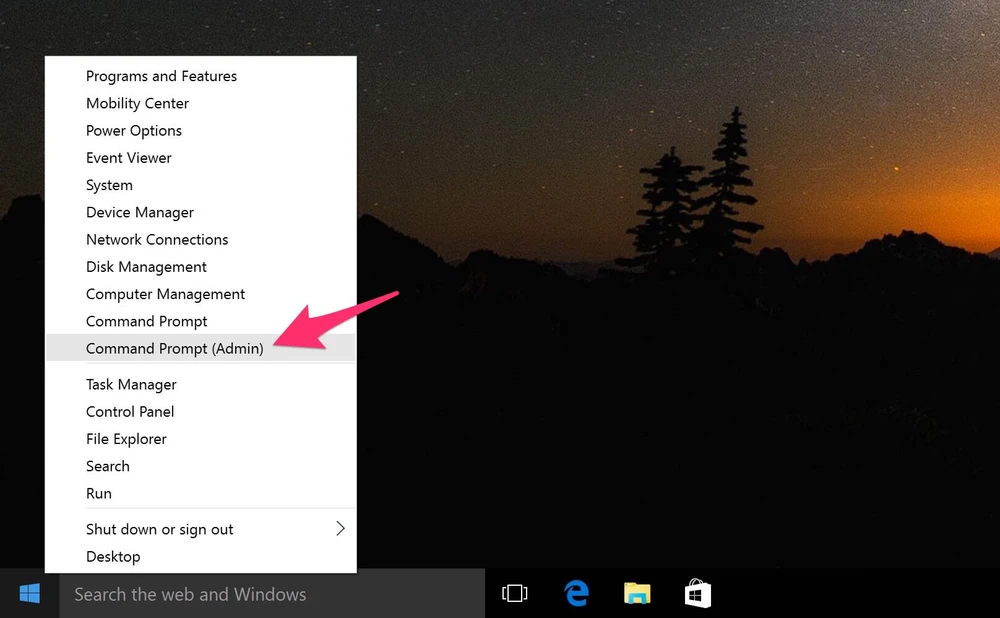Open Disk Management
This screenshot has width=1000, height=618.
click(146, 267)
